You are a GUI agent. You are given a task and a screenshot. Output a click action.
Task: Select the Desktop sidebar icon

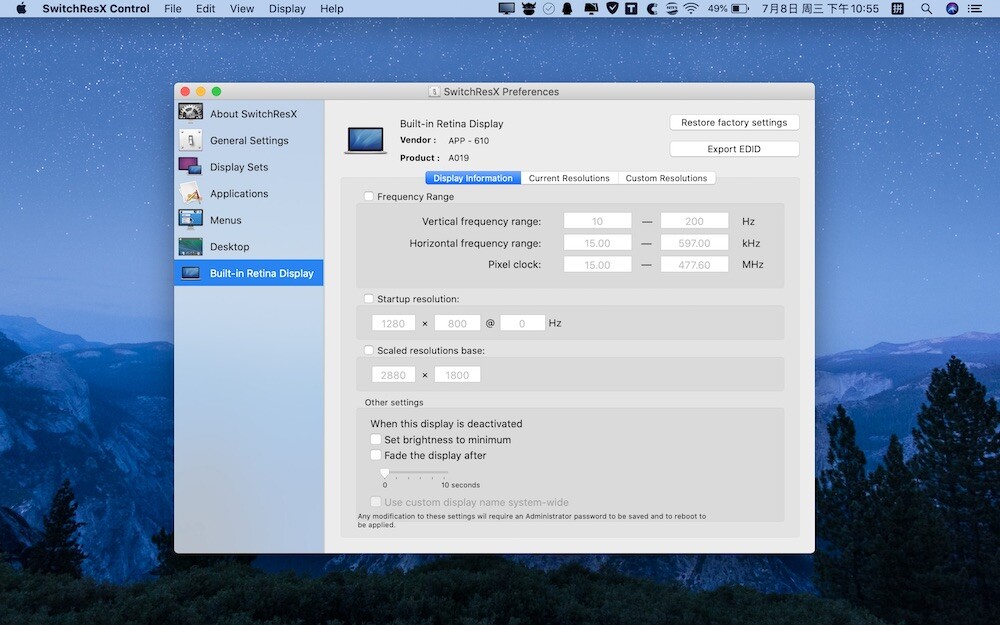tap(190, 246)
